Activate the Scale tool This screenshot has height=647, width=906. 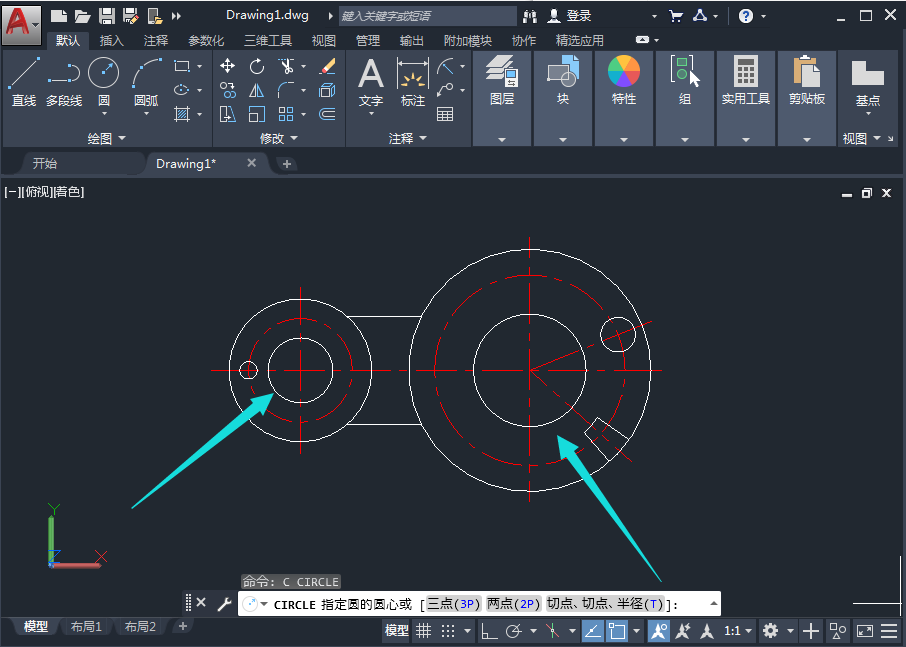257,114
